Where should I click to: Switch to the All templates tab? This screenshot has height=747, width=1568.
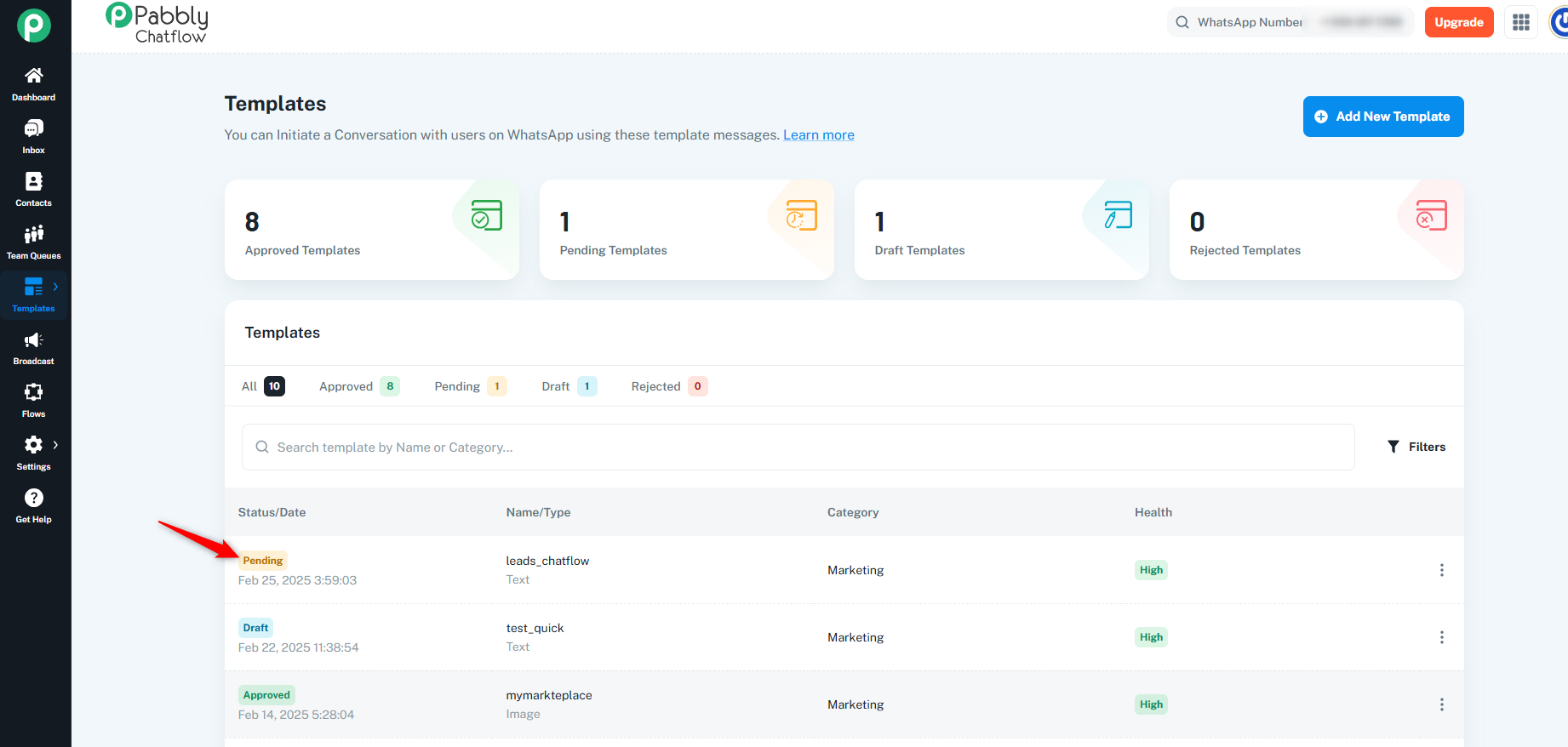click(263, 386)
